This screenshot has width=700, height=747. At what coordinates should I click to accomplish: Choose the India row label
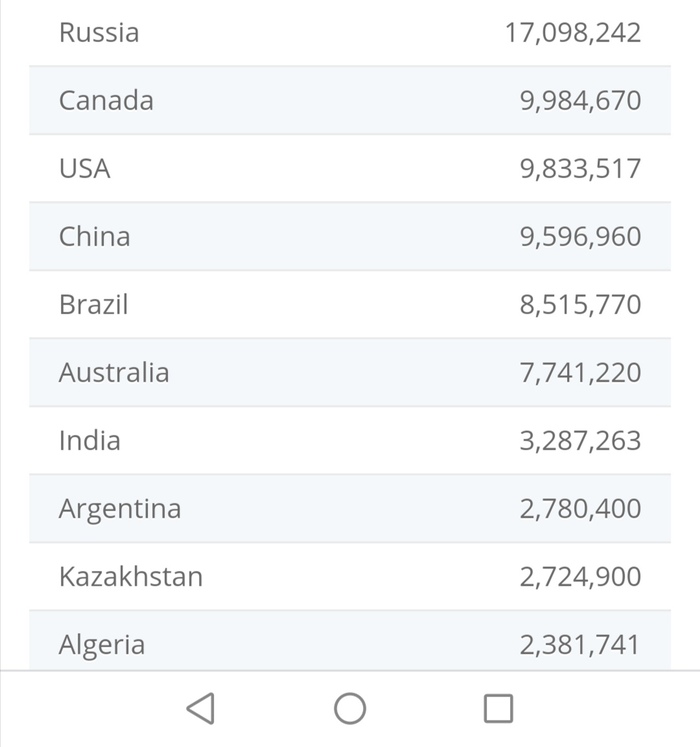[90, 441]
